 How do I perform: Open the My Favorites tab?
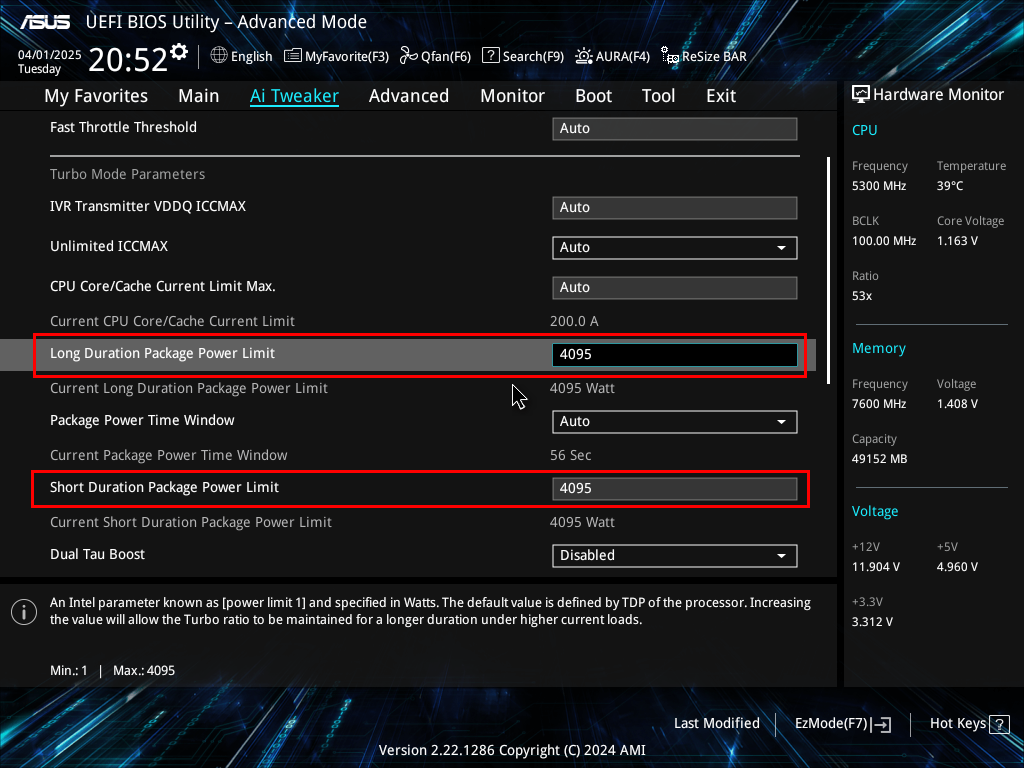pyautogui.click(x=96, y=96)
